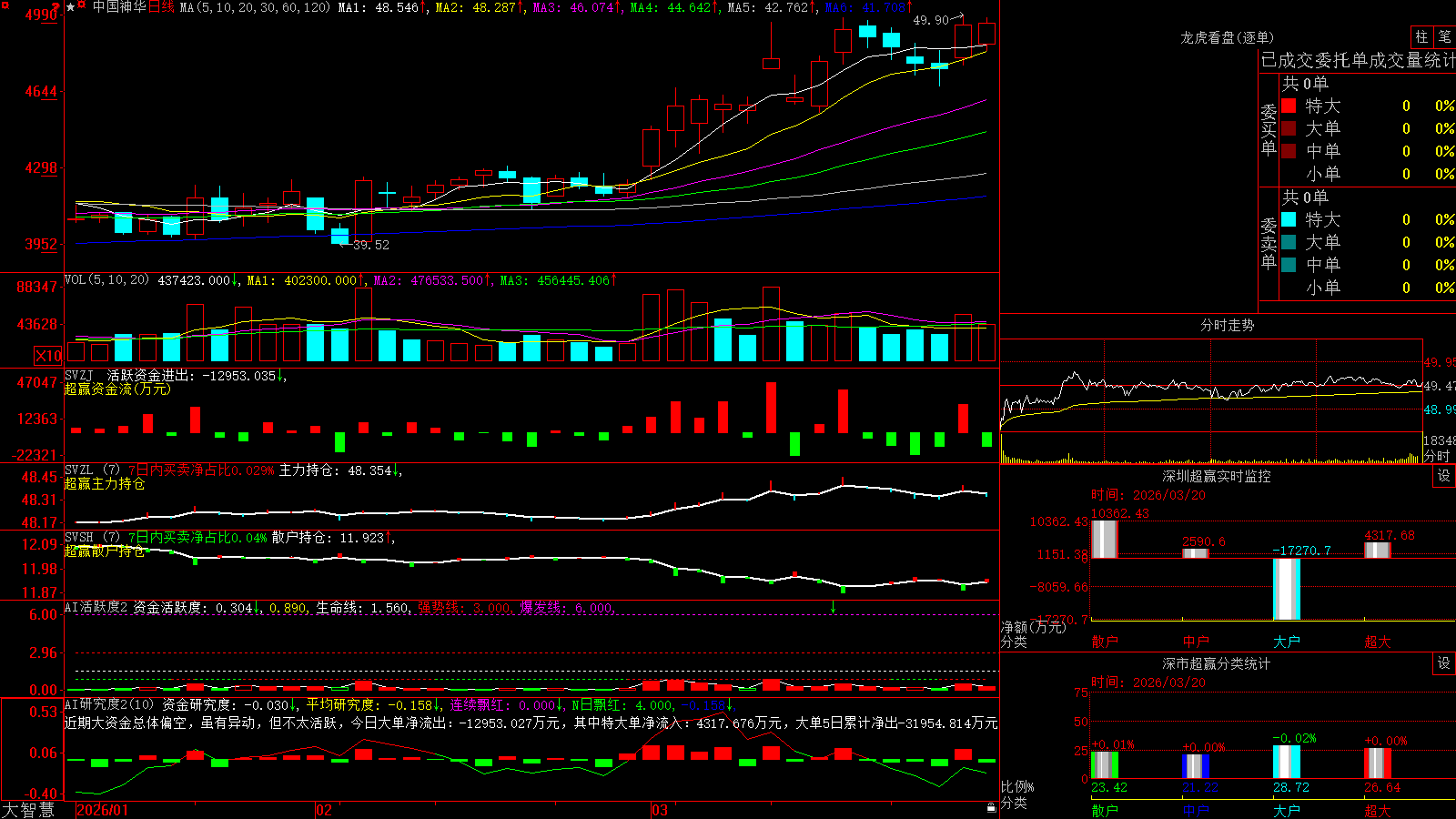
Task: Toggle the X10 volume scale button
Action: click(48, 356)
